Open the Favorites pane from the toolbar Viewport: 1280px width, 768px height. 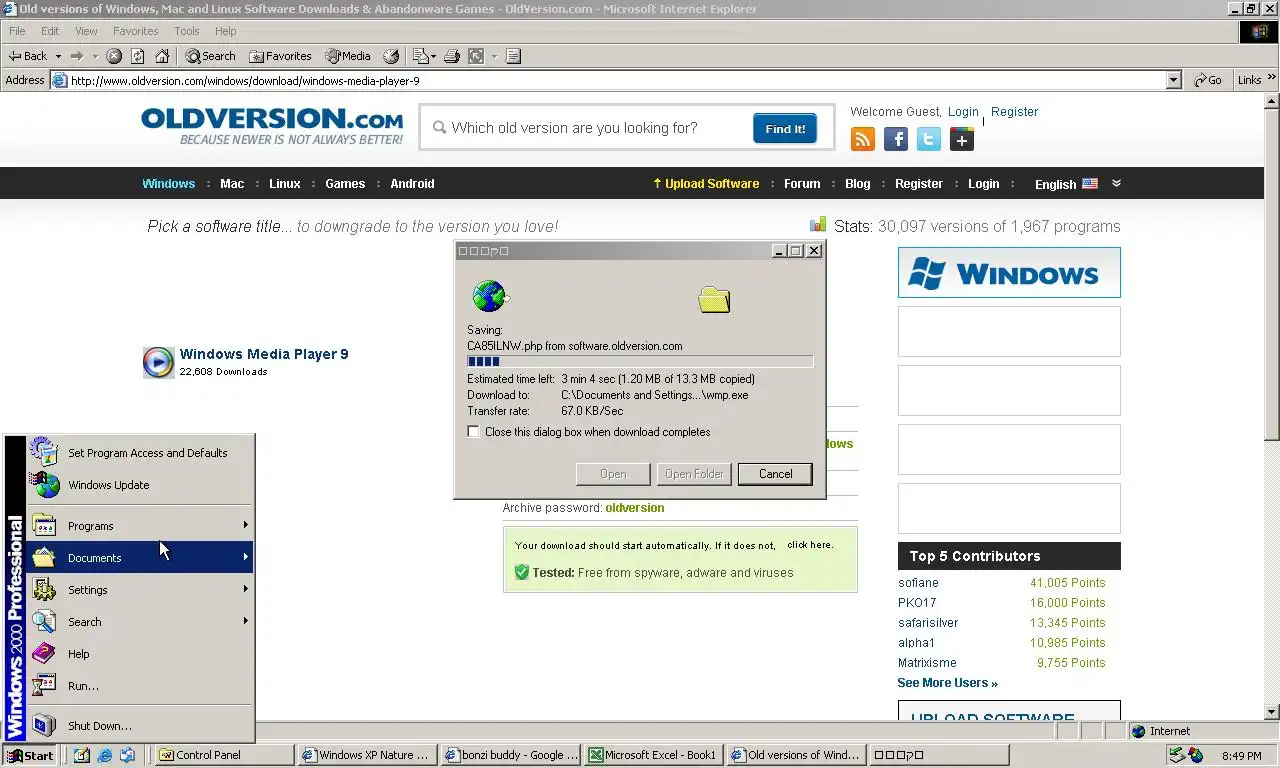point(280,56)
